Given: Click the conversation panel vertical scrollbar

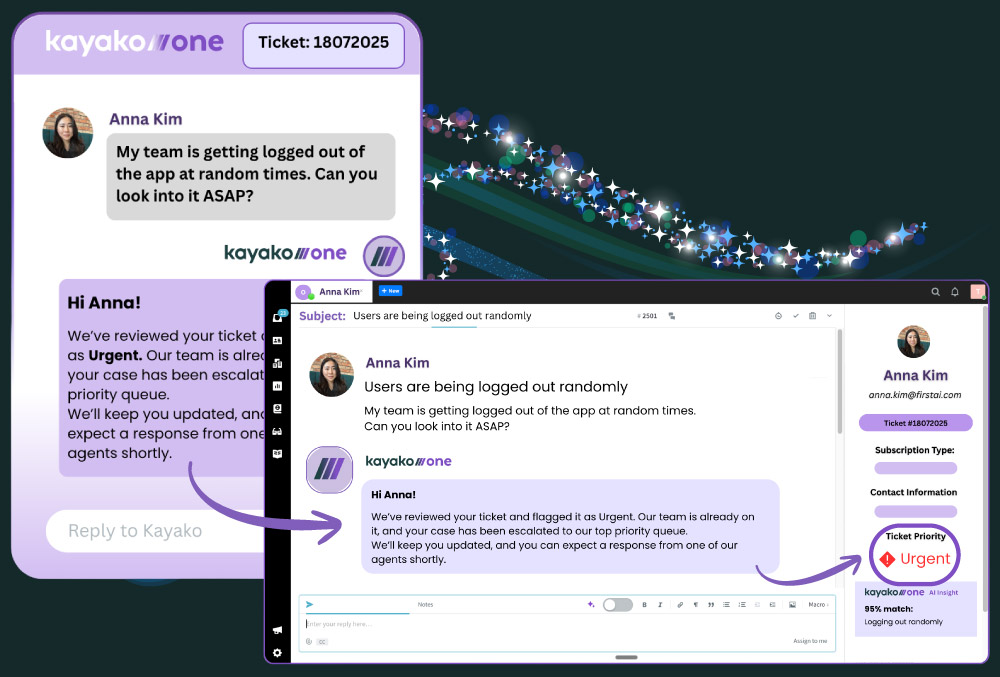Looking at the screenshot, I should click(839, 381).
